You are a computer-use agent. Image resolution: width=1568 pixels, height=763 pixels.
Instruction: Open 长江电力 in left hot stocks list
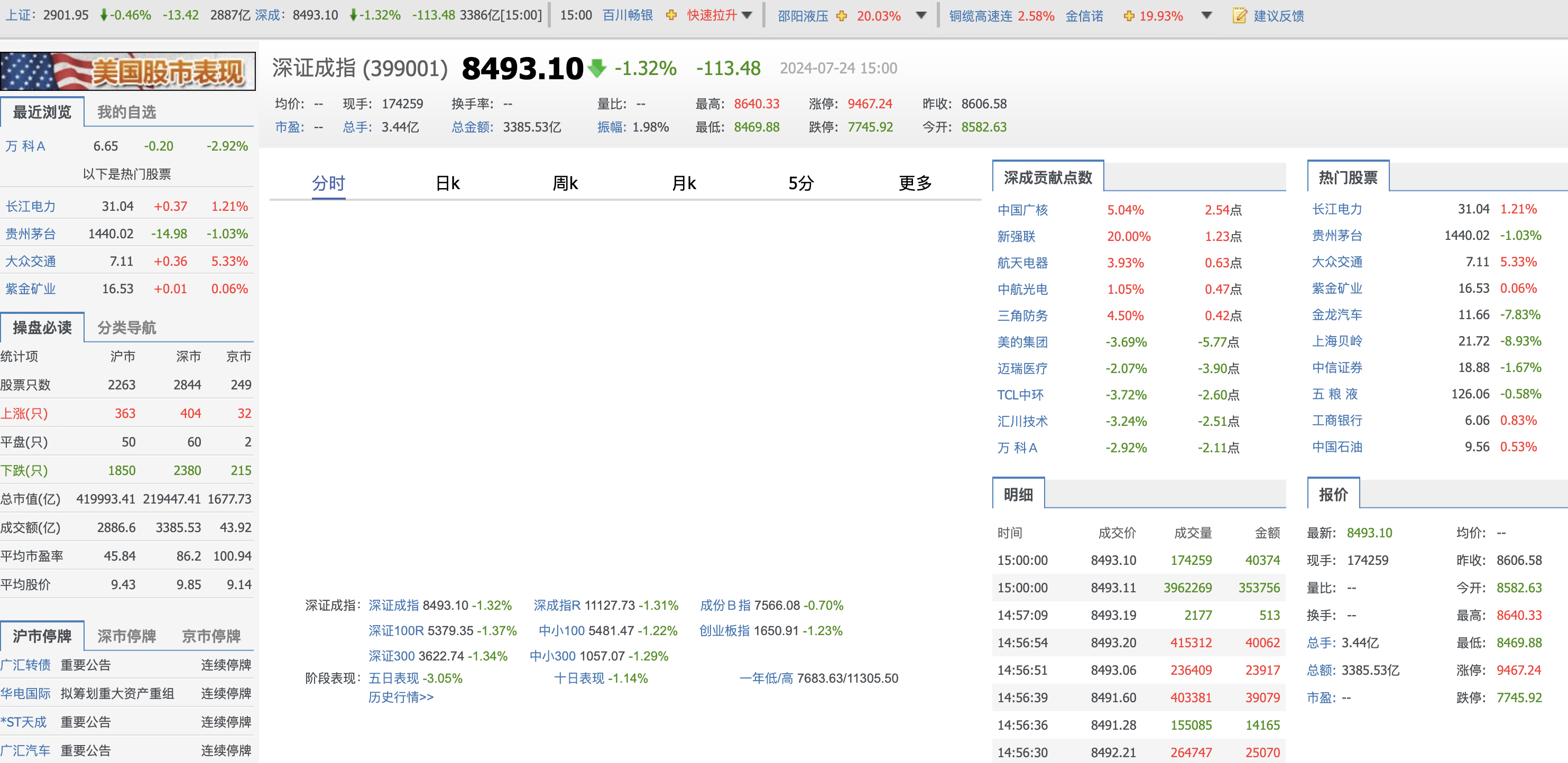(x=31, y=206)
